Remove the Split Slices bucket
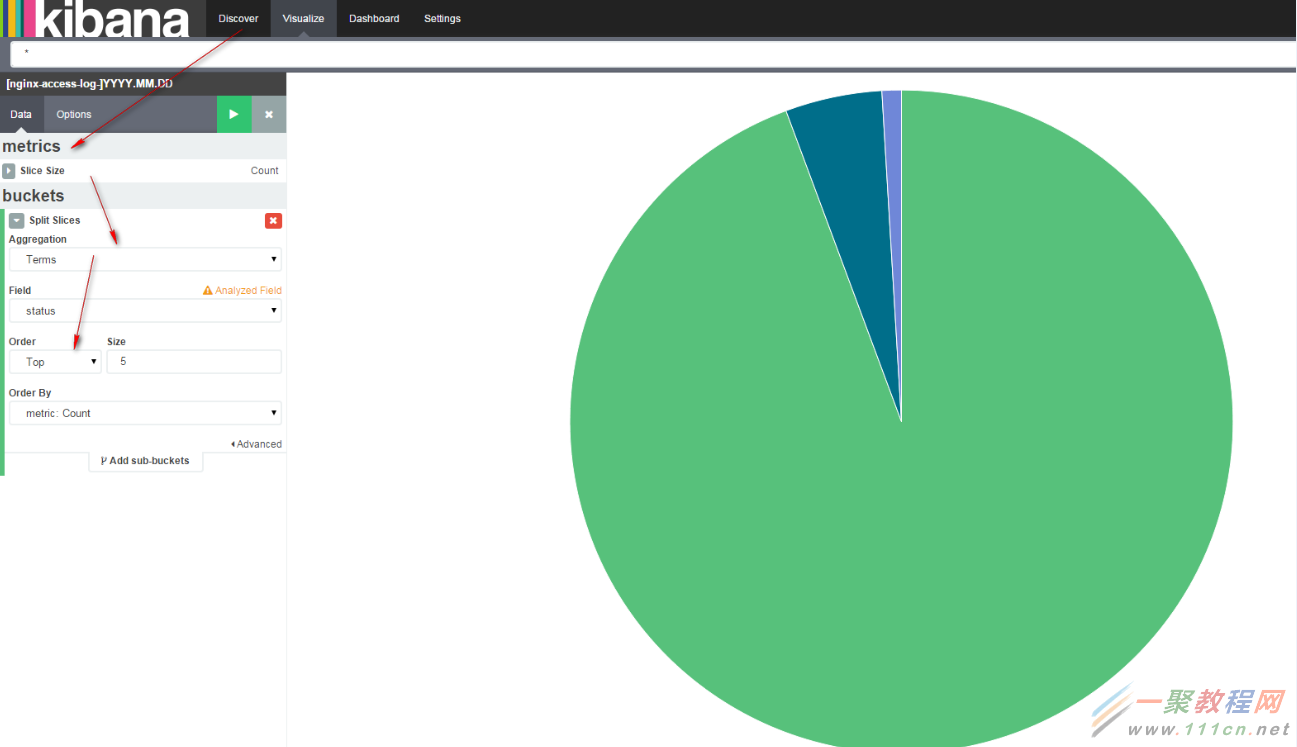The width and height of the screenshot is (1297, 747). (x=273, y=220)
